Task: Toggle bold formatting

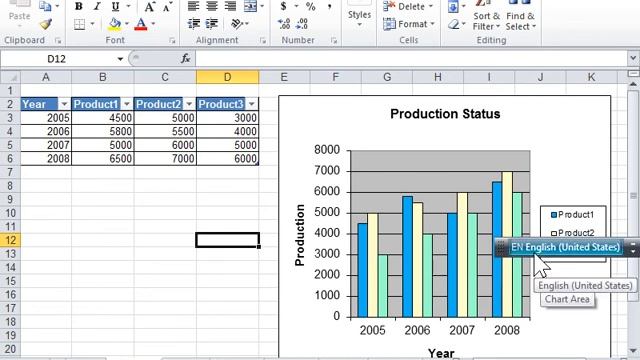Action: coord(79,6)
